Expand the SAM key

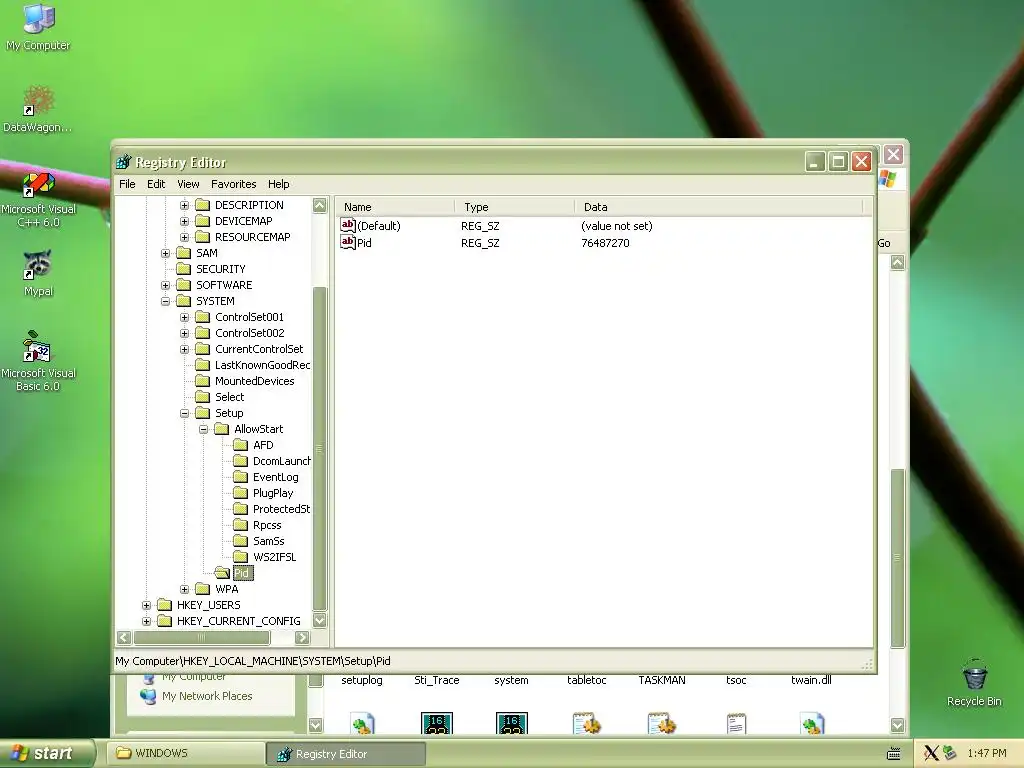pos(165,253)
